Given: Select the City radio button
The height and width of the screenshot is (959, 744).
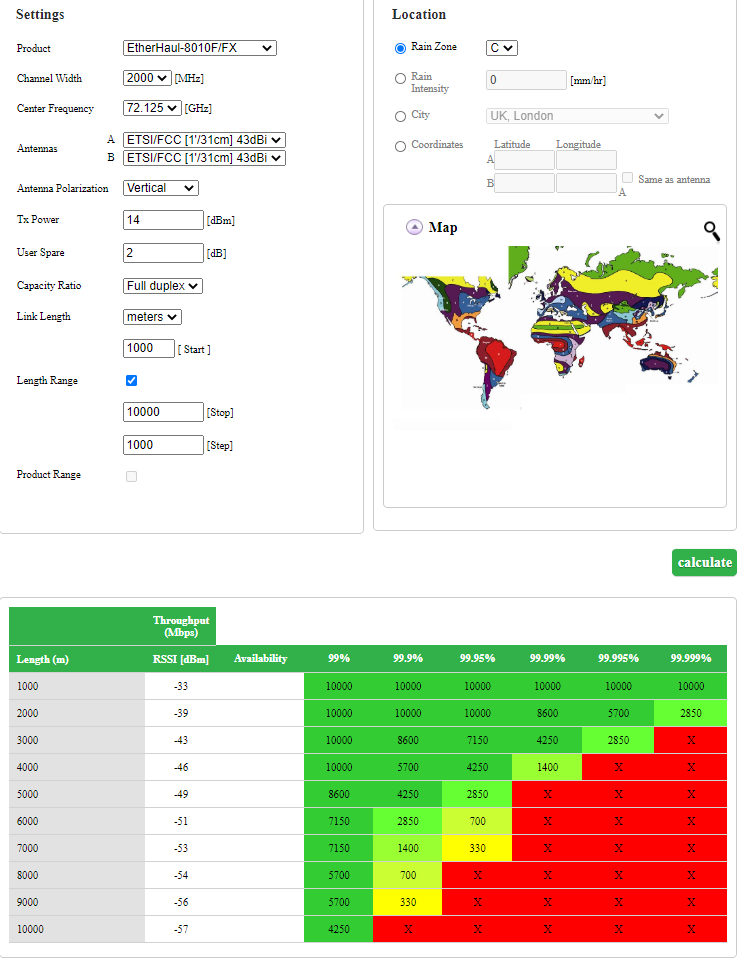Looking at the screenshot, I should pos(400,116).
